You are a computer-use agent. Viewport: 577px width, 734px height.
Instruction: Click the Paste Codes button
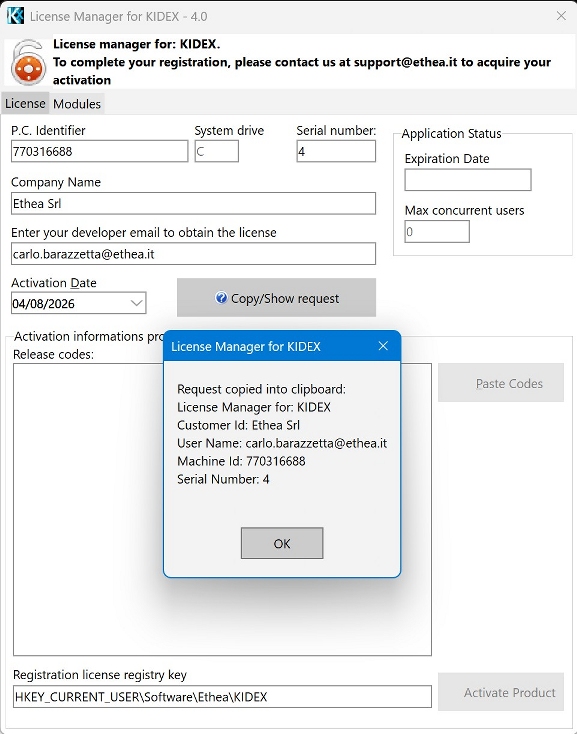pos(501,383)
